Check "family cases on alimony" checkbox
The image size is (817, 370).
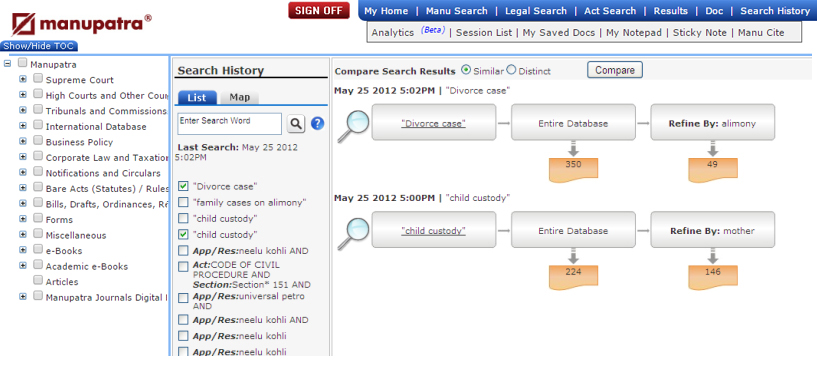coord(183,202)
